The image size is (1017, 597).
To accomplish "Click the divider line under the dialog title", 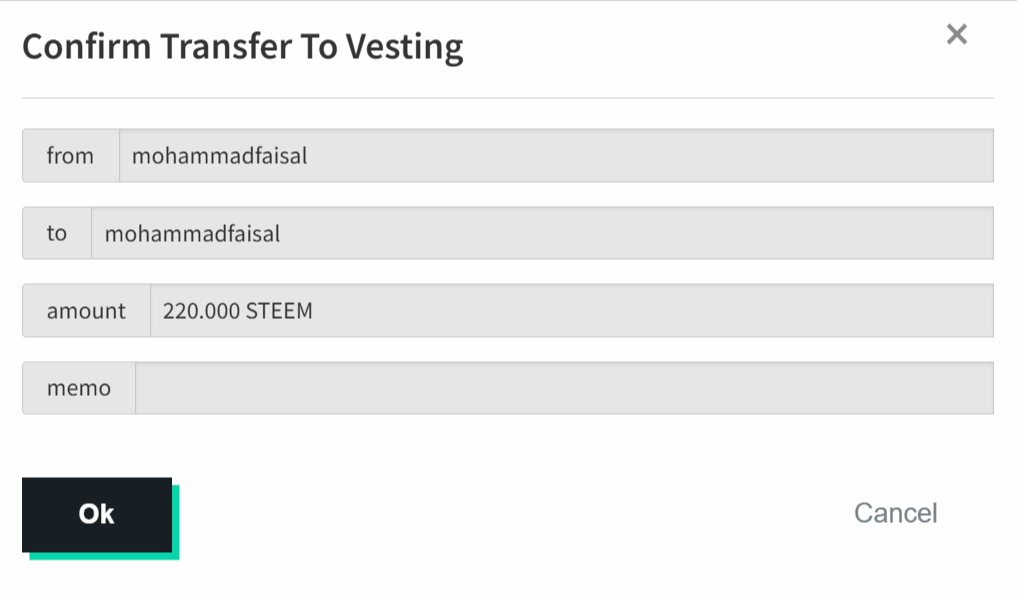I will pyautogui.click(x=507, y=98).
